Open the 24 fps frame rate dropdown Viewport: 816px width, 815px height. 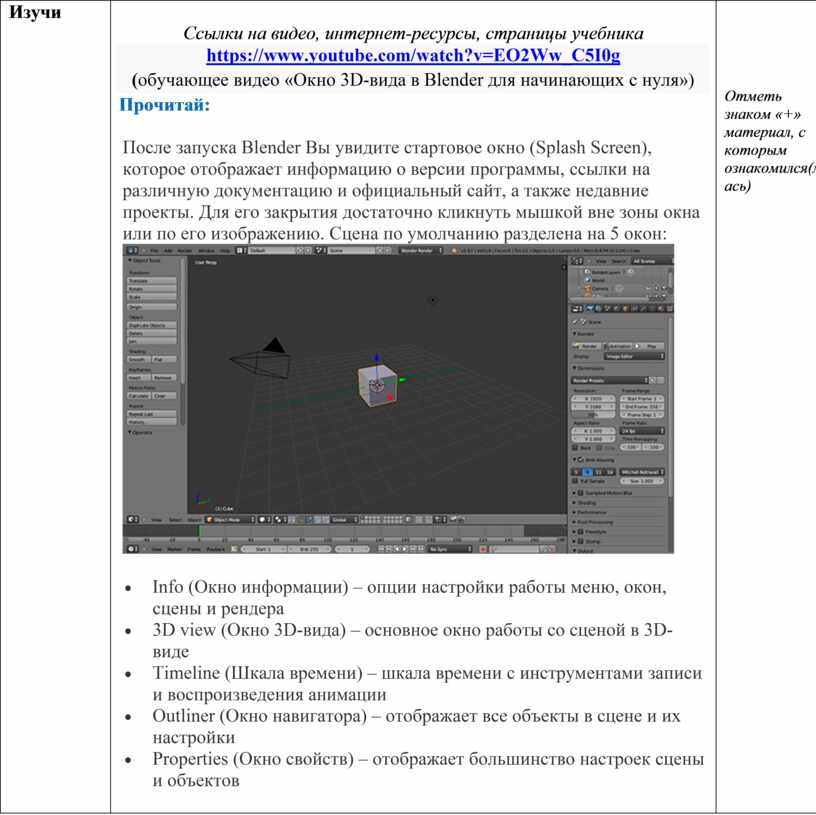(x=642, y=431)
